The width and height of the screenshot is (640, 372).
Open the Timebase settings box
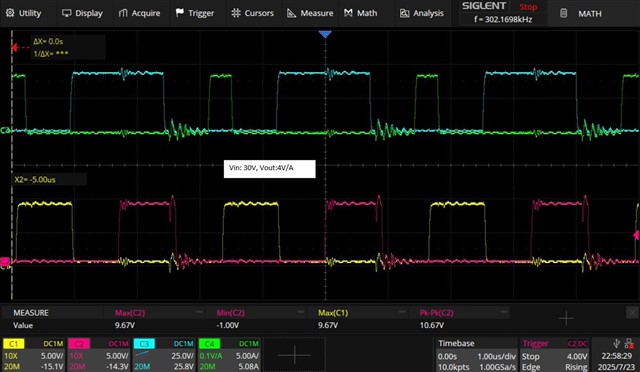[476, 354]
